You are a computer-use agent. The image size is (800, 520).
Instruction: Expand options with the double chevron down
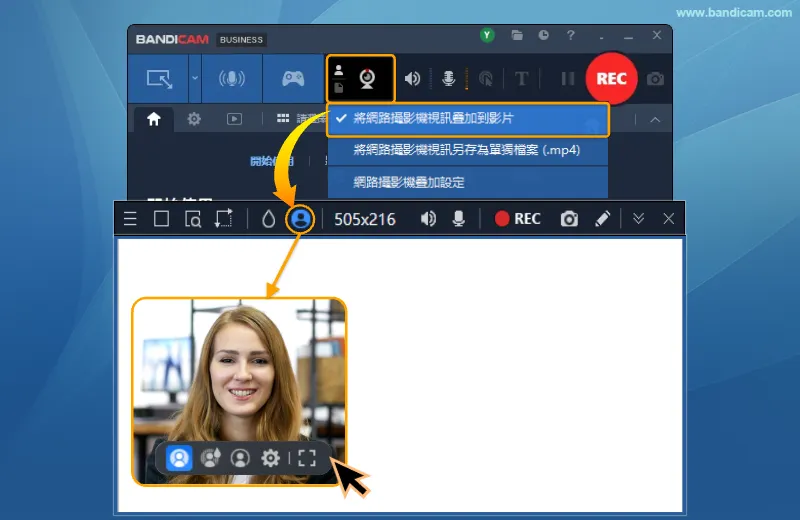pos(638,219)
